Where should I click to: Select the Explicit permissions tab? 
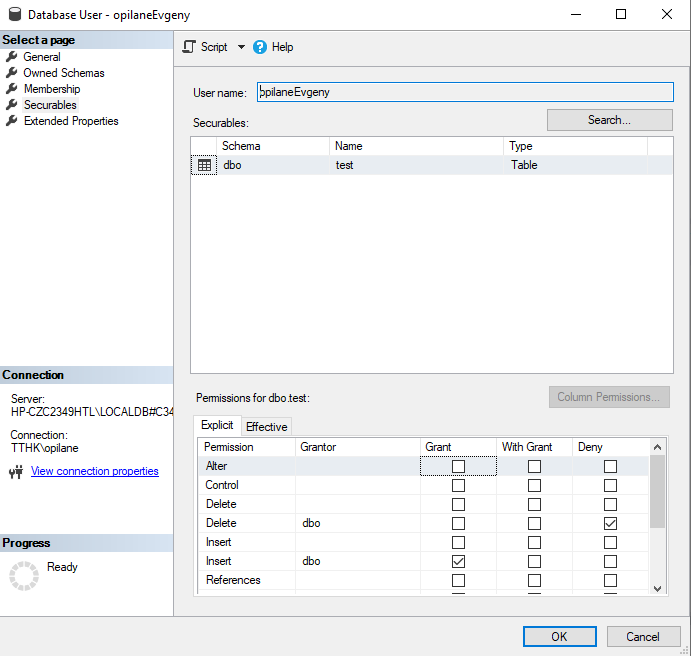(217, 426)
